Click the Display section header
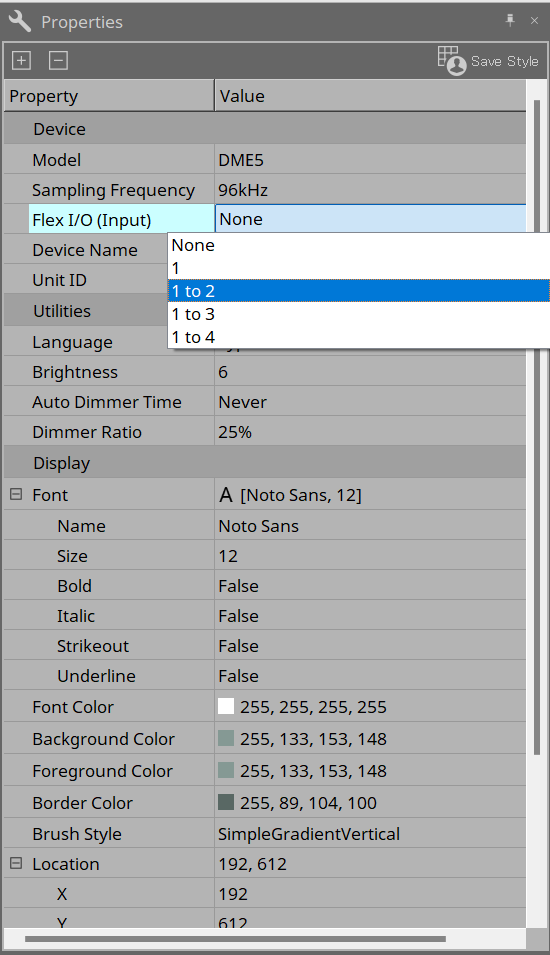550x955 pixels. [x=265, y=463]
